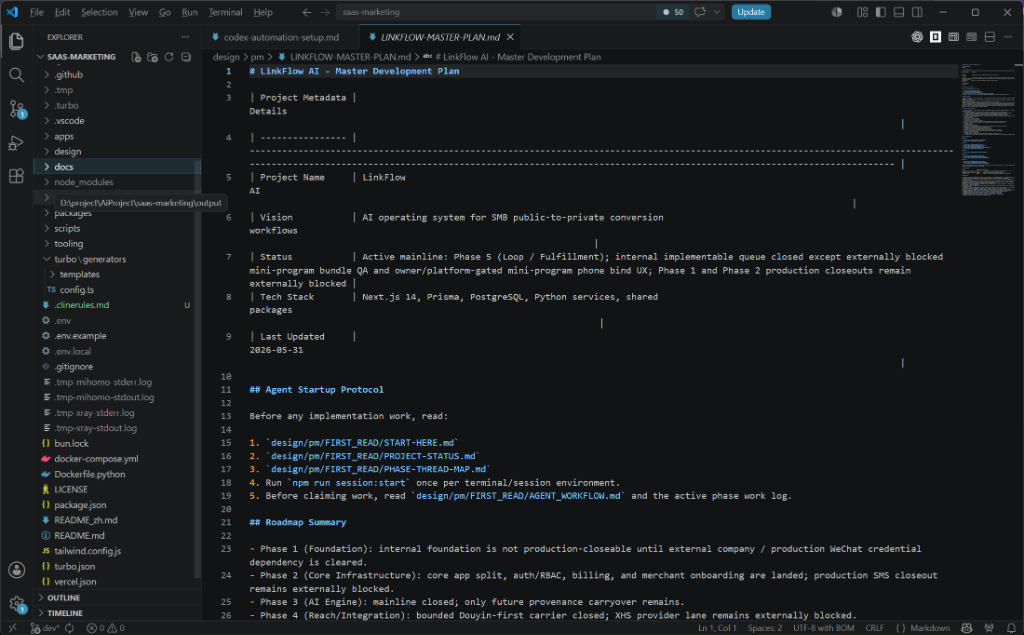Click the Update button

click(x=751, y=12)
